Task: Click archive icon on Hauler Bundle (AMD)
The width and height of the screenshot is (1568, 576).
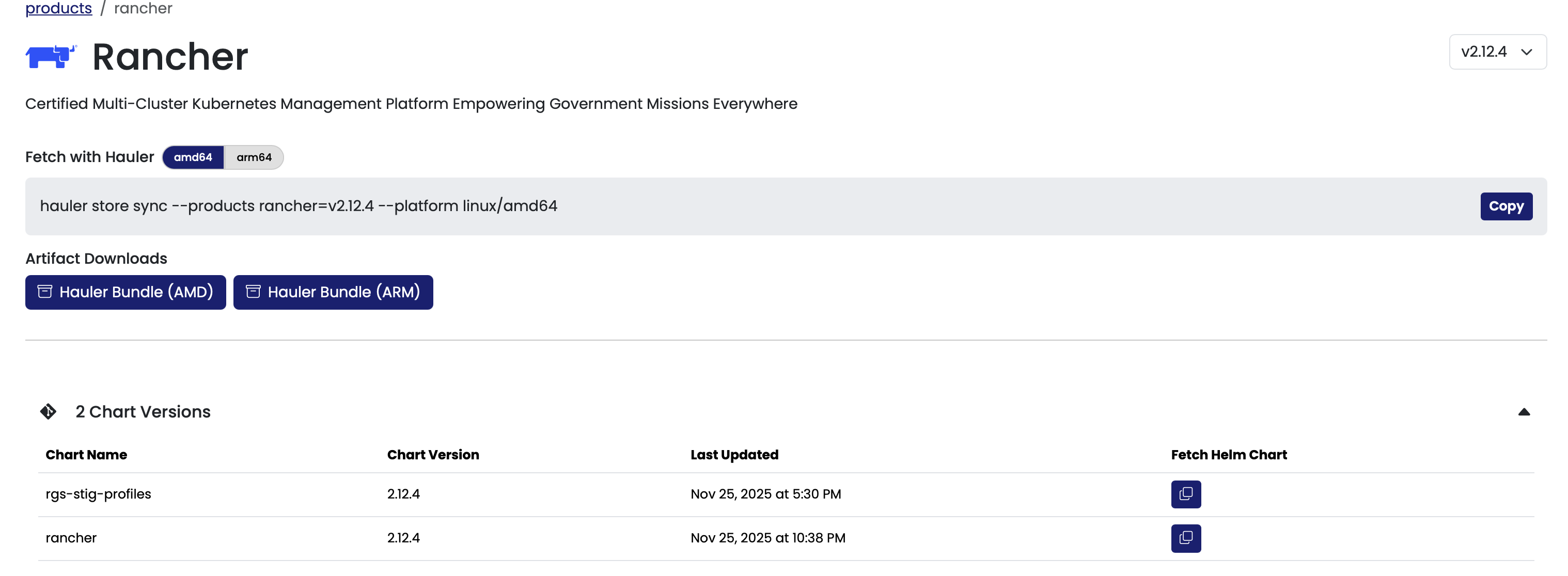Action: tap(45, 292)
